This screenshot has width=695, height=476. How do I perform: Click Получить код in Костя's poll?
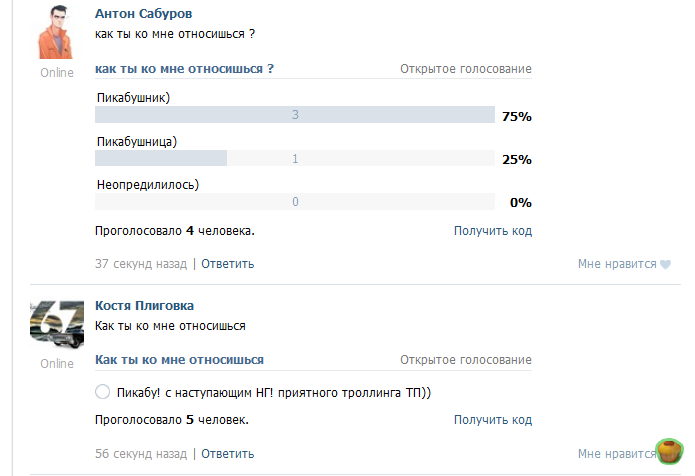[492, 420]
